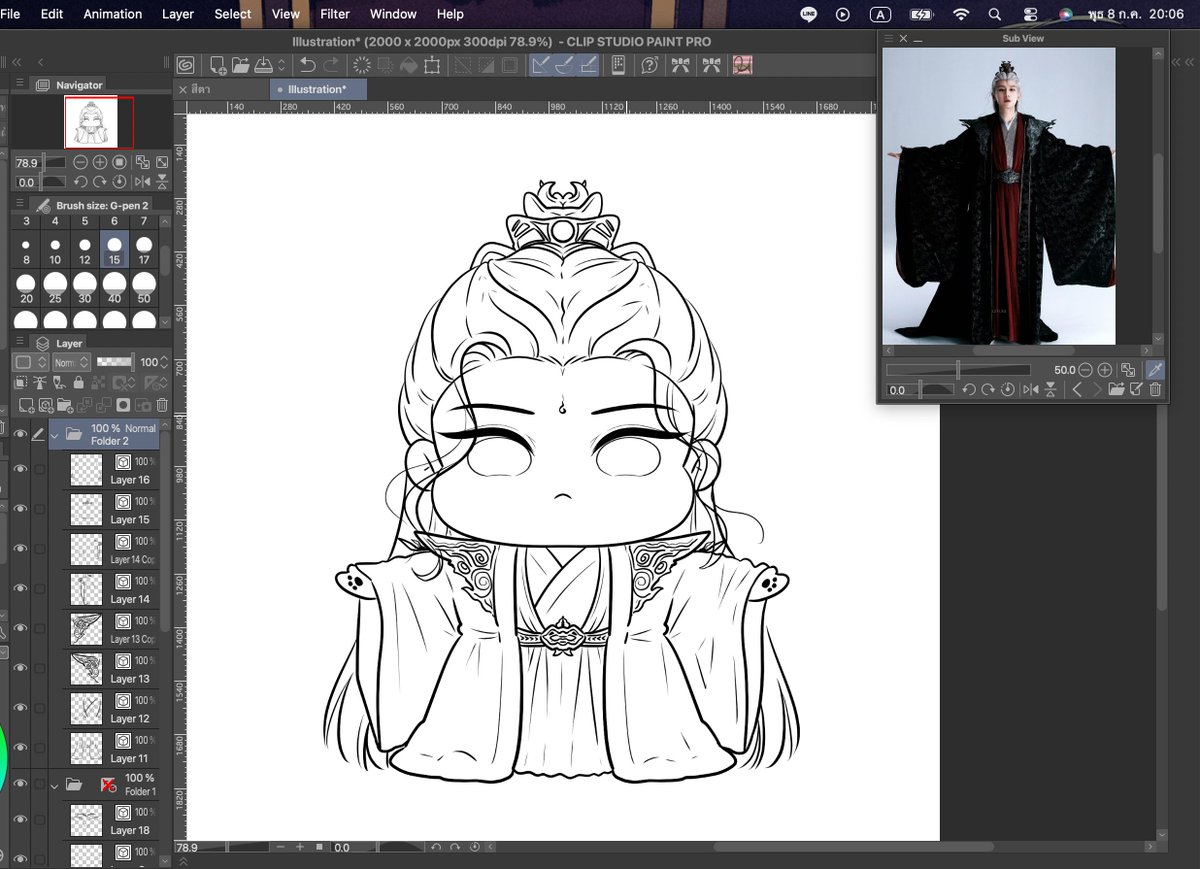Create new layer folder

64,405
